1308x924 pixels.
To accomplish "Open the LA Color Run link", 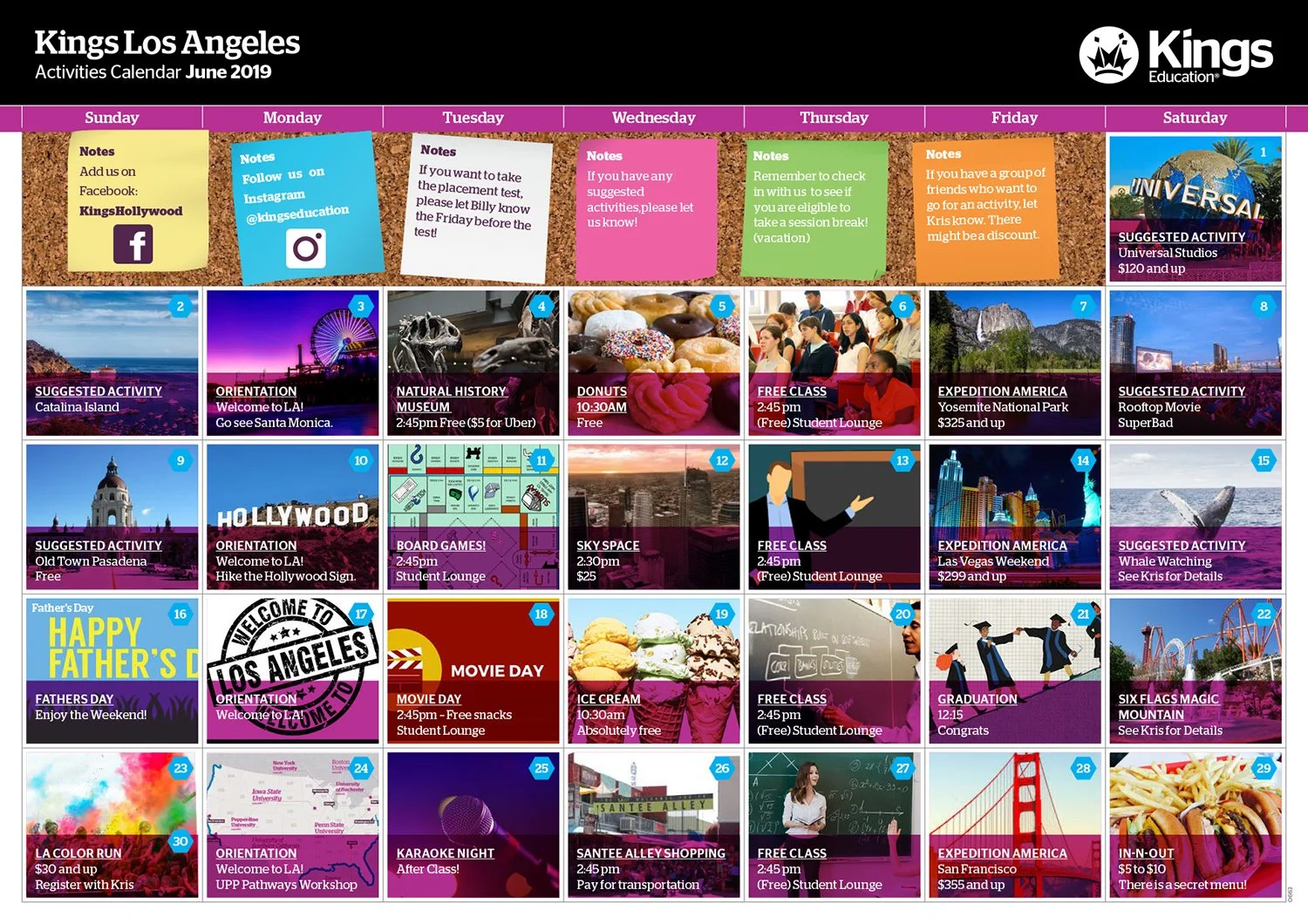I will click(x=78, y=853).
